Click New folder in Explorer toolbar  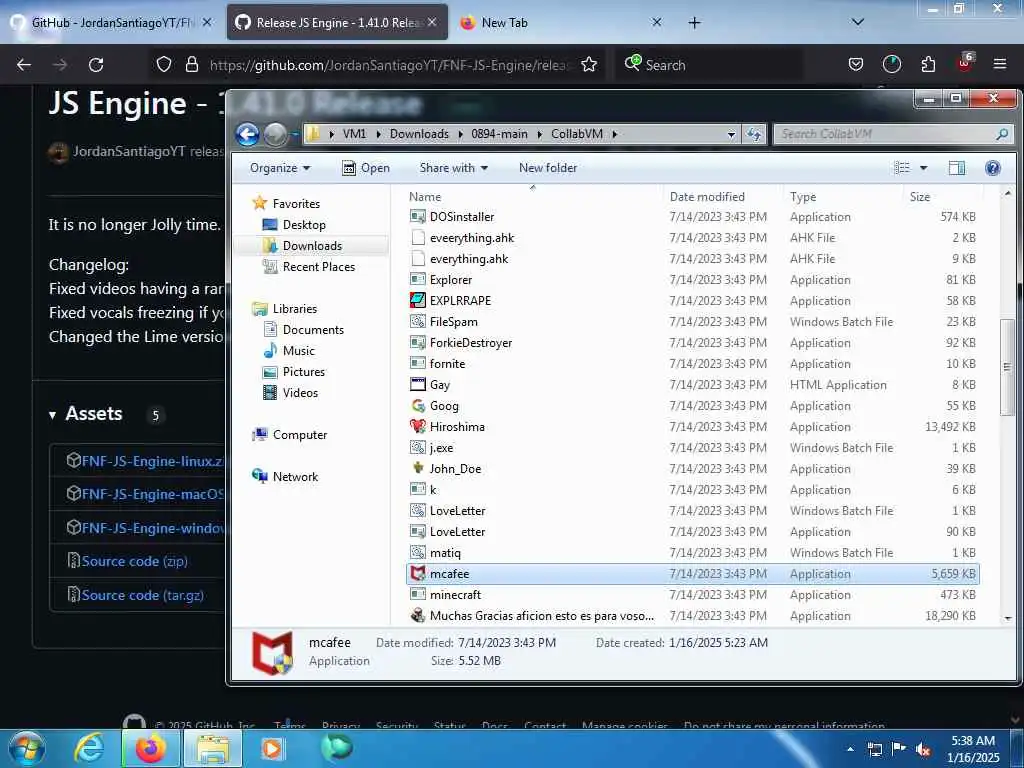pos(548,168)
